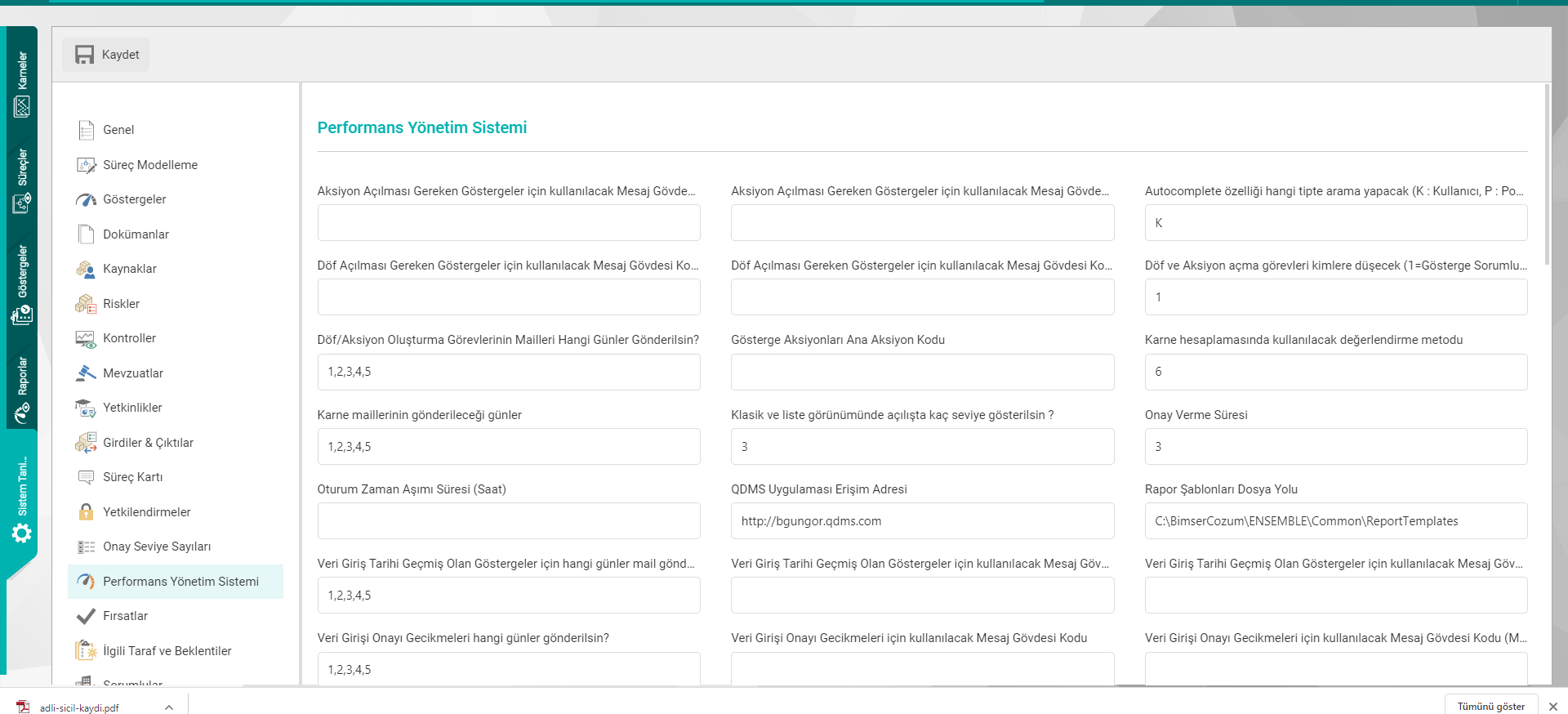This screenshot has width=1568, height=714.
Task: Click the Sistem Tanımları gear icon
Action: [22, 533]
